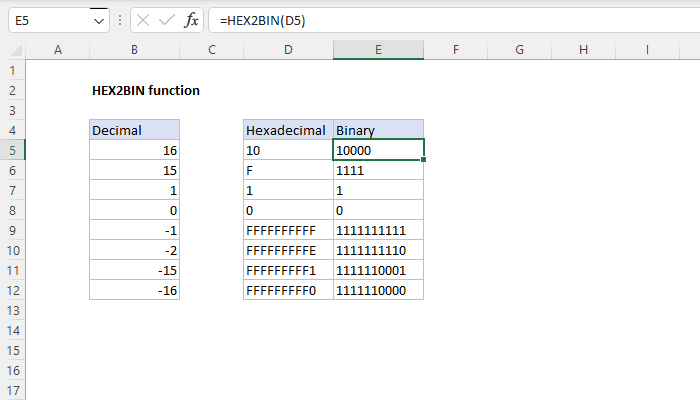Select binary cell showing 1111111110
Screen dimensions: 700x400
(x=378, y=250)
